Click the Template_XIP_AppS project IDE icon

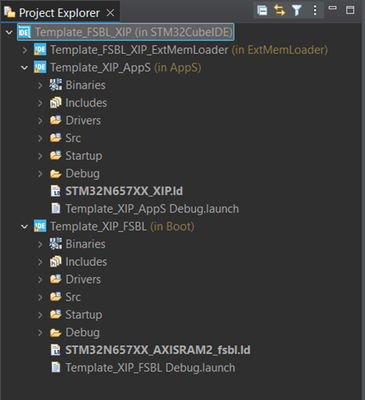click(40, 67)
